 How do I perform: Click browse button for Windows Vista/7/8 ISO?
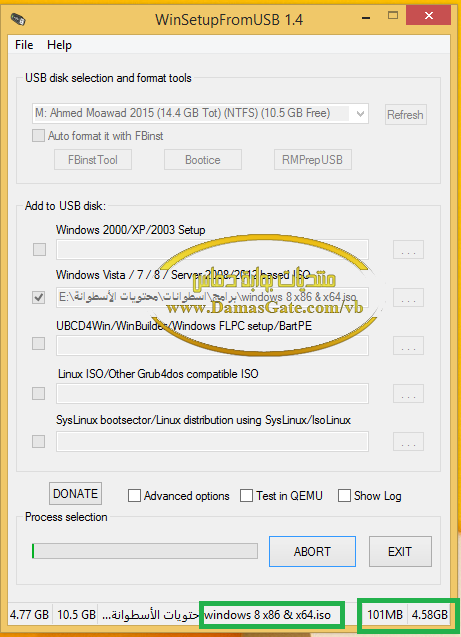point(408,297)
